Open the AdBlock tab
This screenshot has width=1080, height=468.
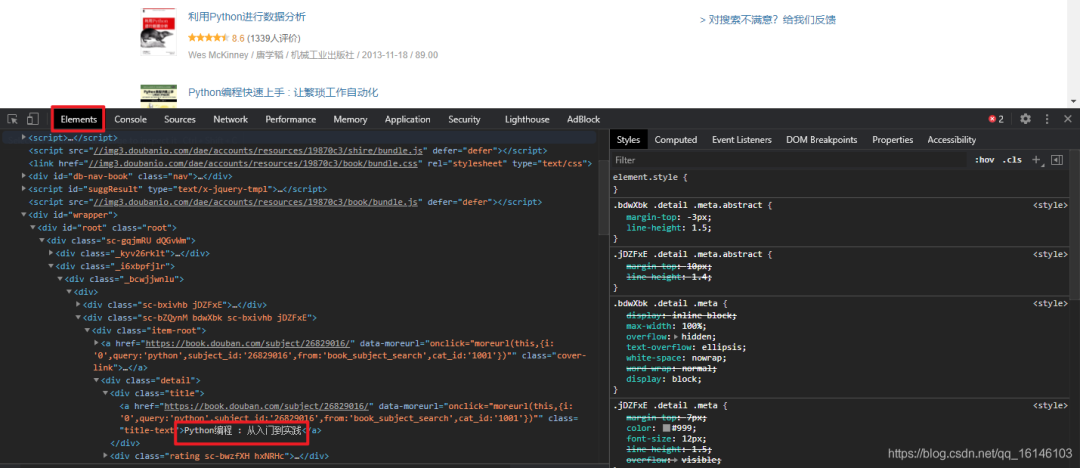[x=583, y=119]
